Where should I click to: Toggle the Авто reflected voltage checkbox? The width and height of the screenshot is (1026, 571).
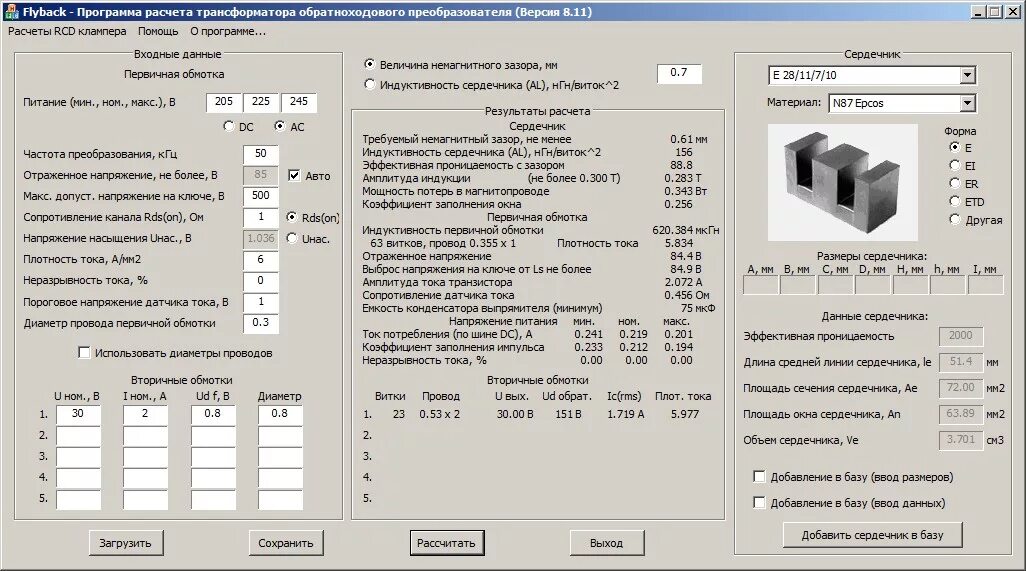pos(294,175)
